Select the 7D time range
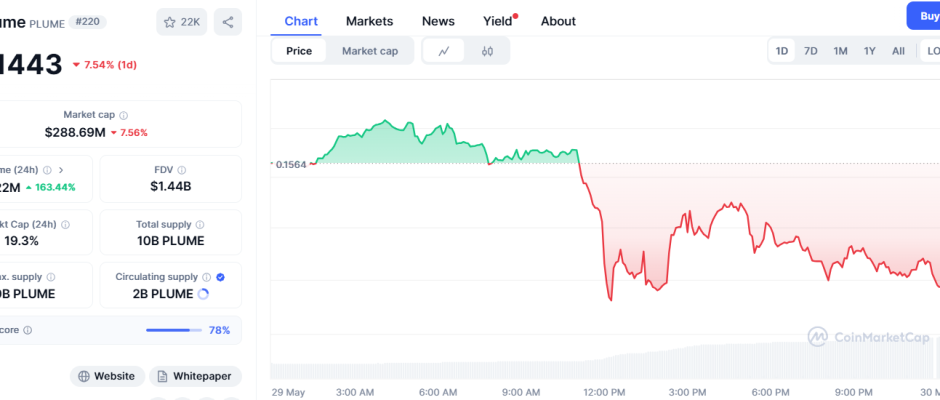This screenshot has width=940, height=400. pos(811,51)
